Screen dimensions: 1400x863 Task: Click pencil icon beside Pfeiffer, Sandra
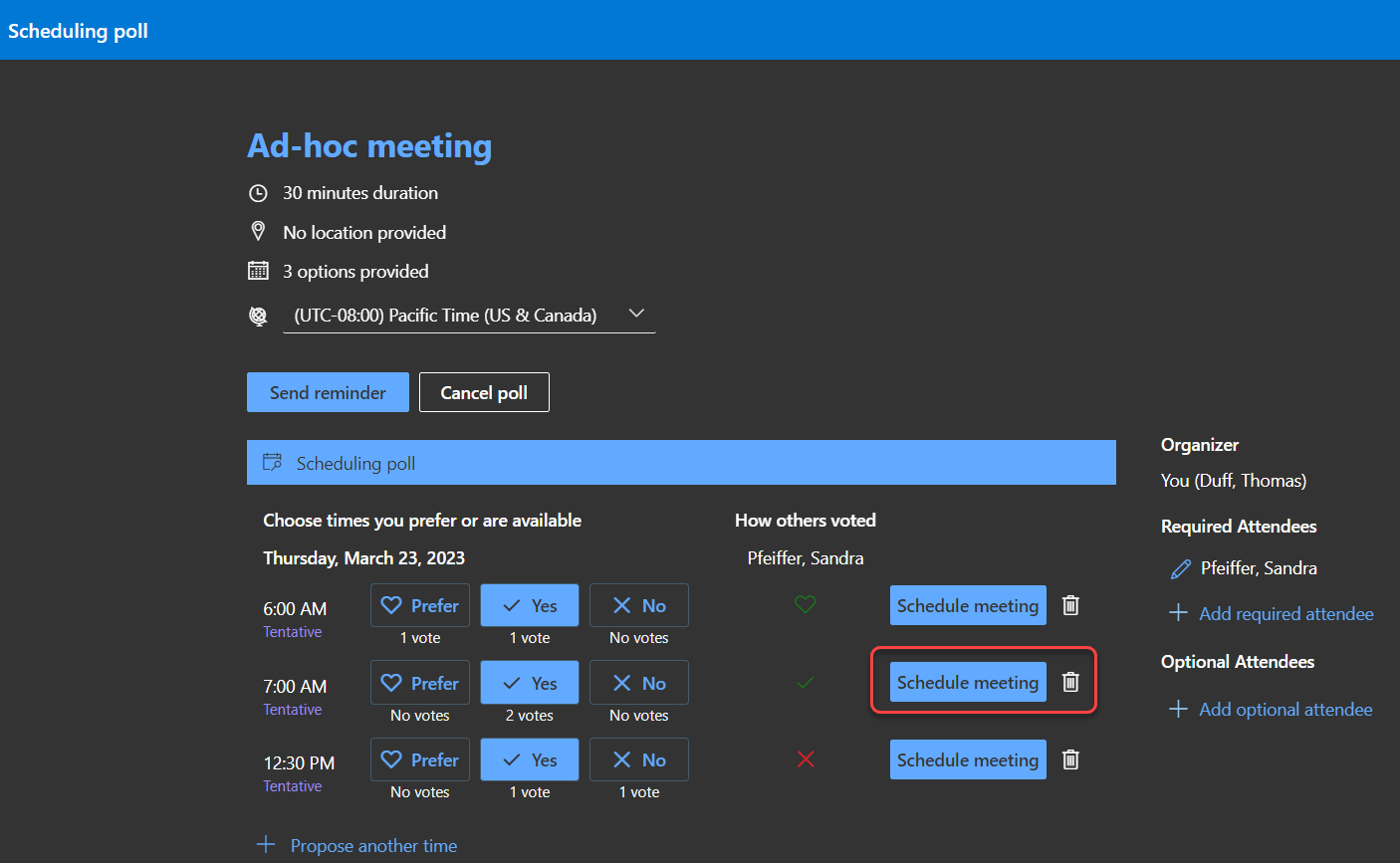point(1181,568)
